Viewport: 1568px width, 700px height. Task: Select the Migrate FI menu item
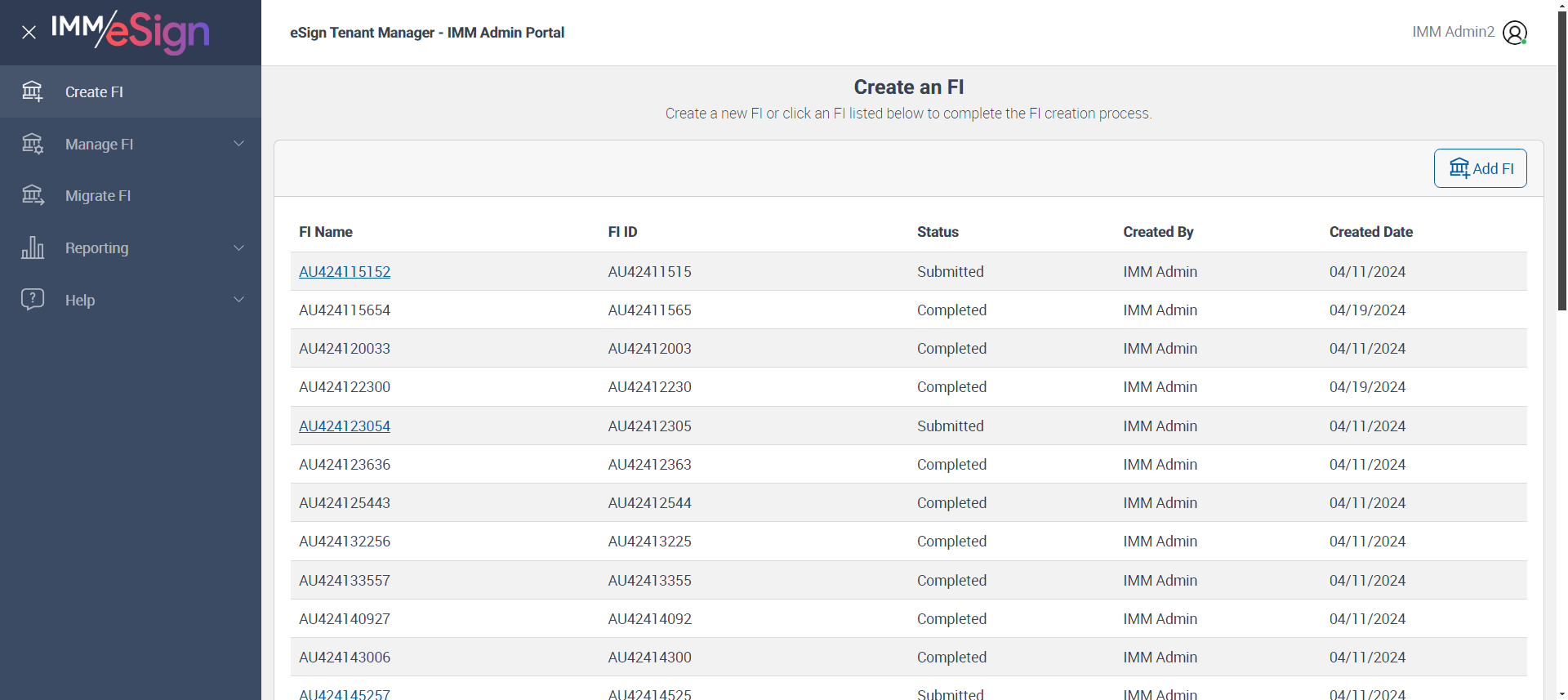click(x=98, y=196)
